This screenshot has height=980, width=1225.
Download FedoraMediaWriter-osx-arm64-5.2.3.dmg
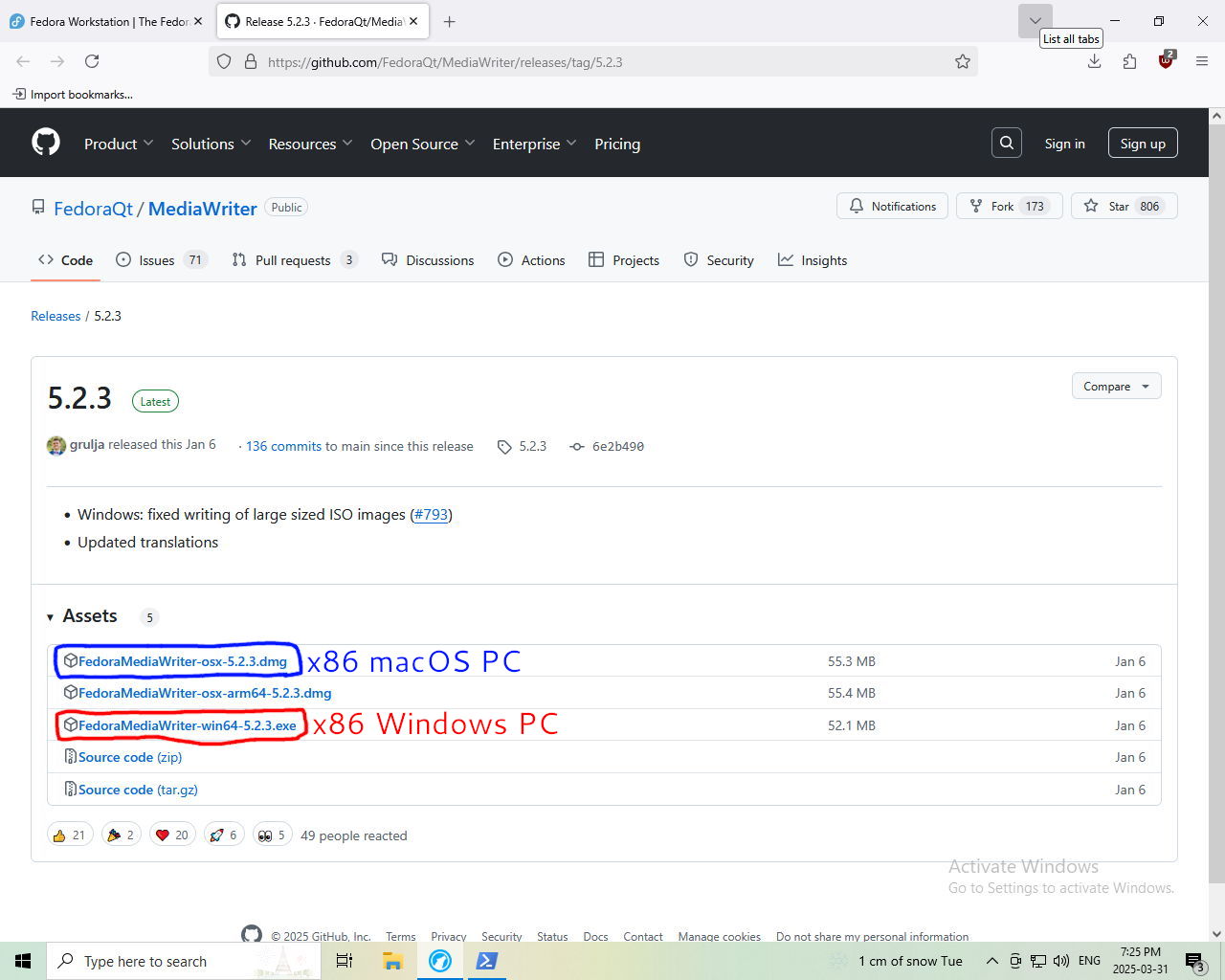pyautogui.click(x=205, y=693)
